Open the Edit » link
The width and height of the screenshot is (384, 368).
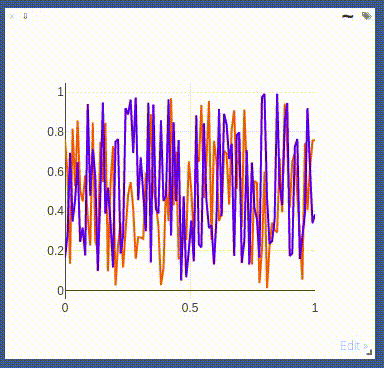coord(354,346)
